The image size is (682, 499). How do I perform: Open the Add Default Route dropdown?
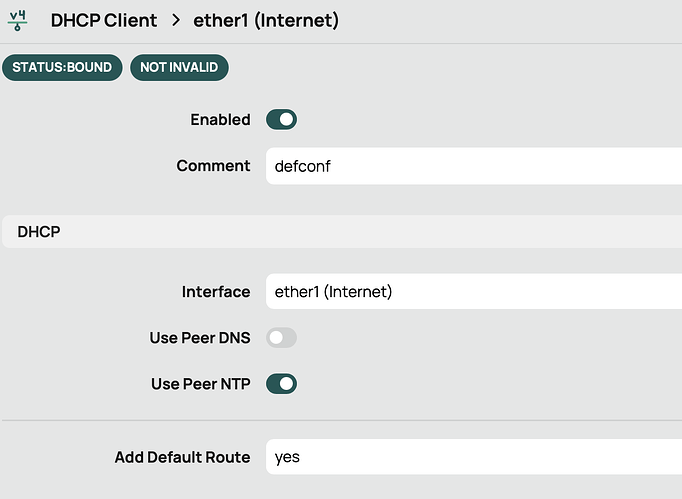472,458
